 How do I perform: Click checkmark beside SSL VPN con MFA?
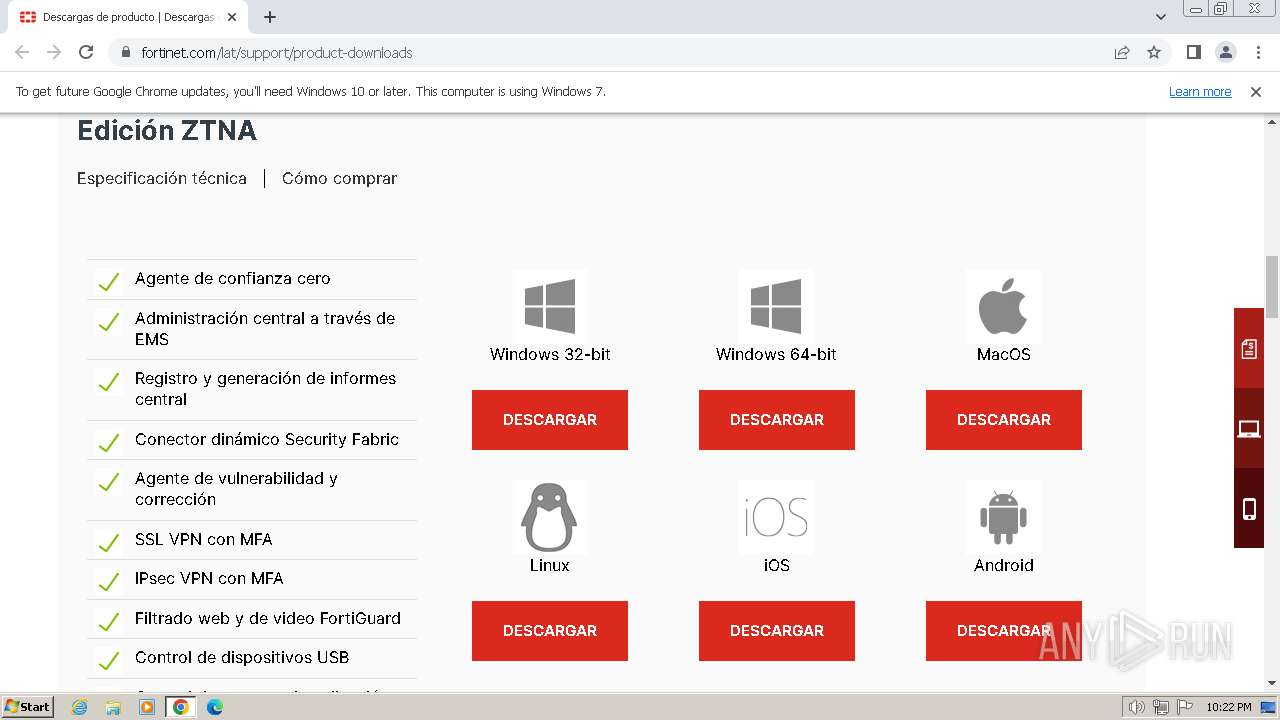coord(109,542)
